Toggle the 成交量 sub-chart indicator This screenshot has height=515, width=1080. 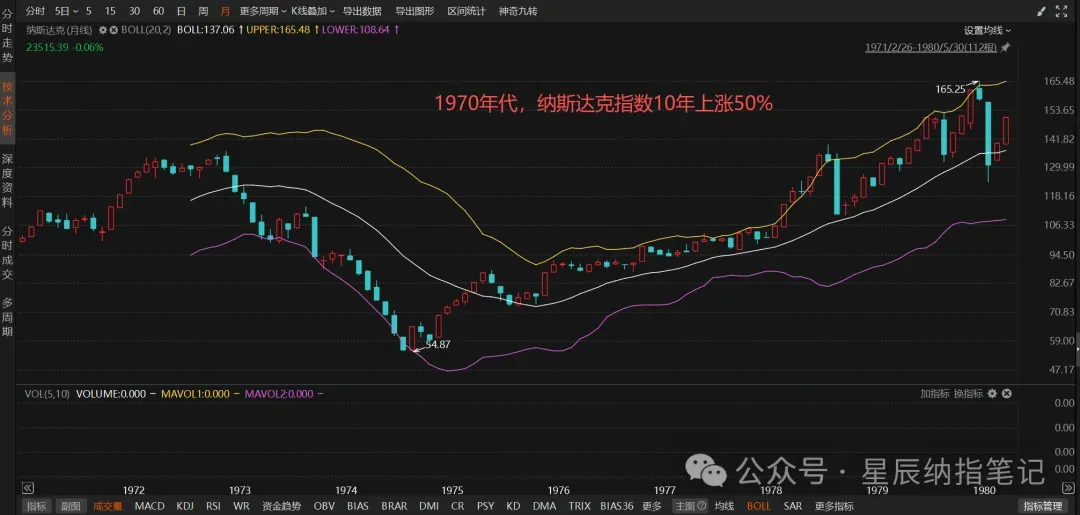(107, 506)
